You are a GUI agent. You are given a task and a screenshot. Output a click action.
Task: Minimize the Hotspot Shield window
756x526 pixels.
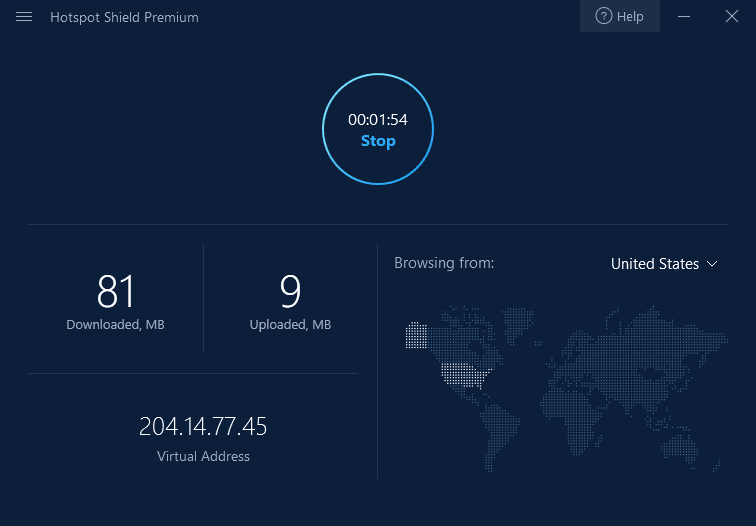pos(684,16)
